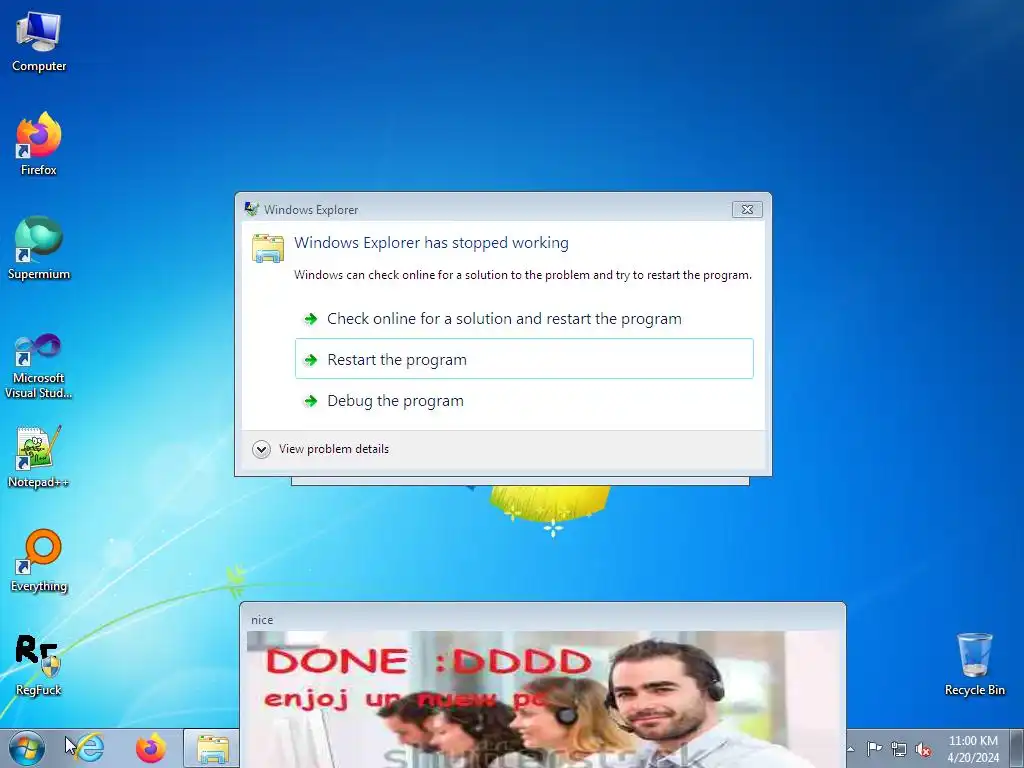Open the Recycle Bin icon

point(974,664)
